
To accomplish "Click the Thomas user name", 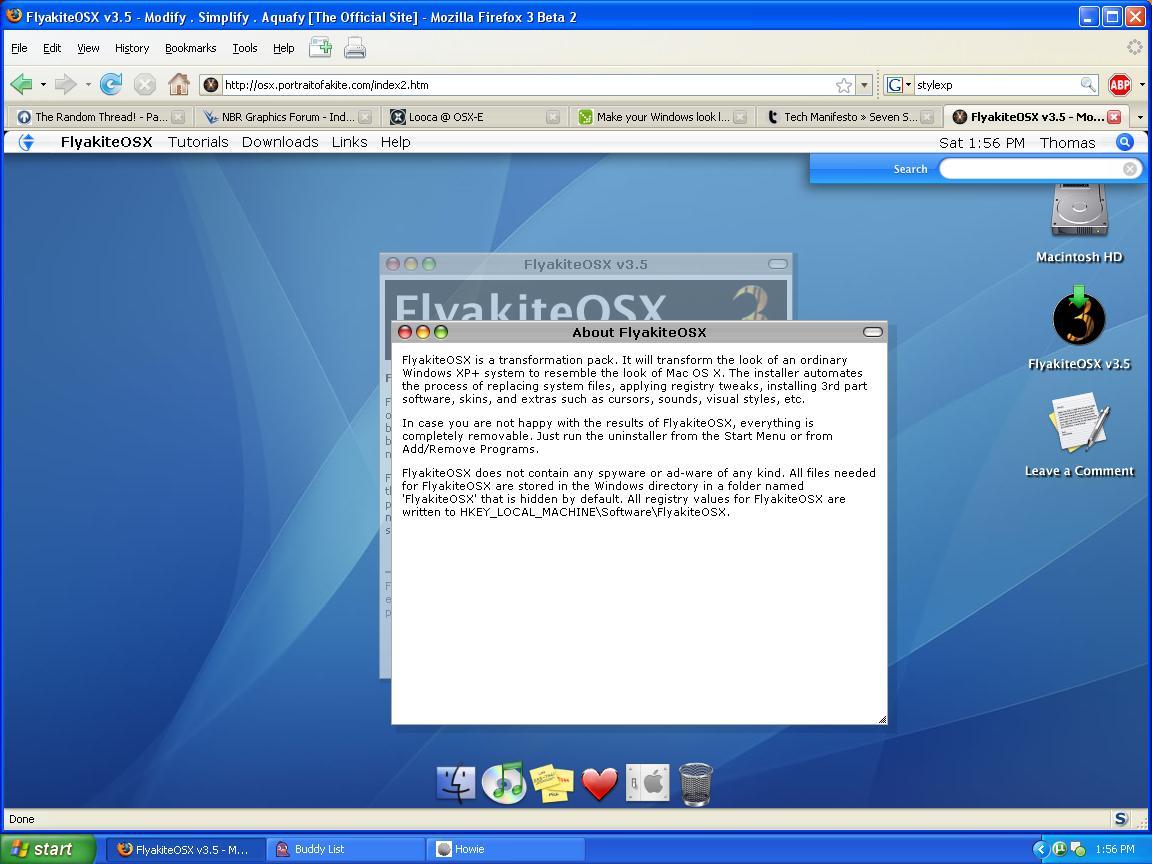I will coord(1067,143).
